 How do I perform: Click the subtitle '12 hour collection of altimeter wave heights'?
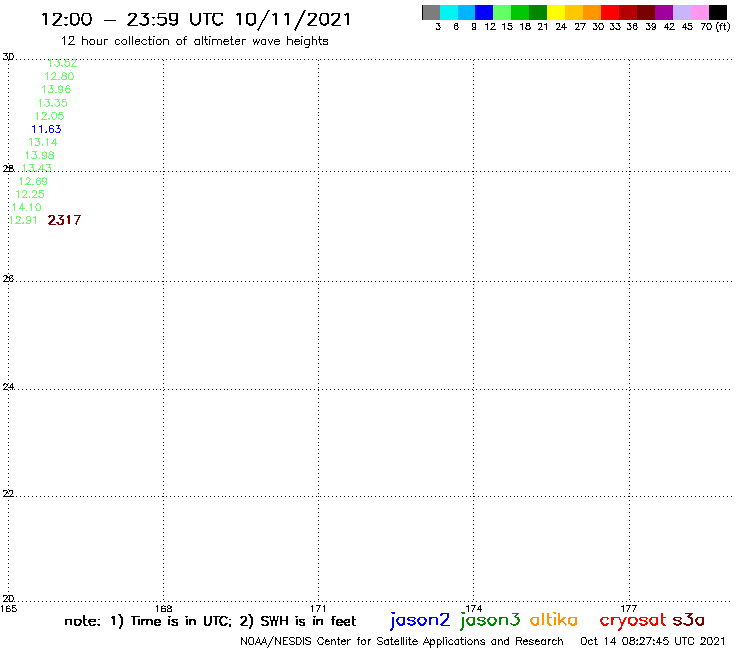(x=194, y=41)
